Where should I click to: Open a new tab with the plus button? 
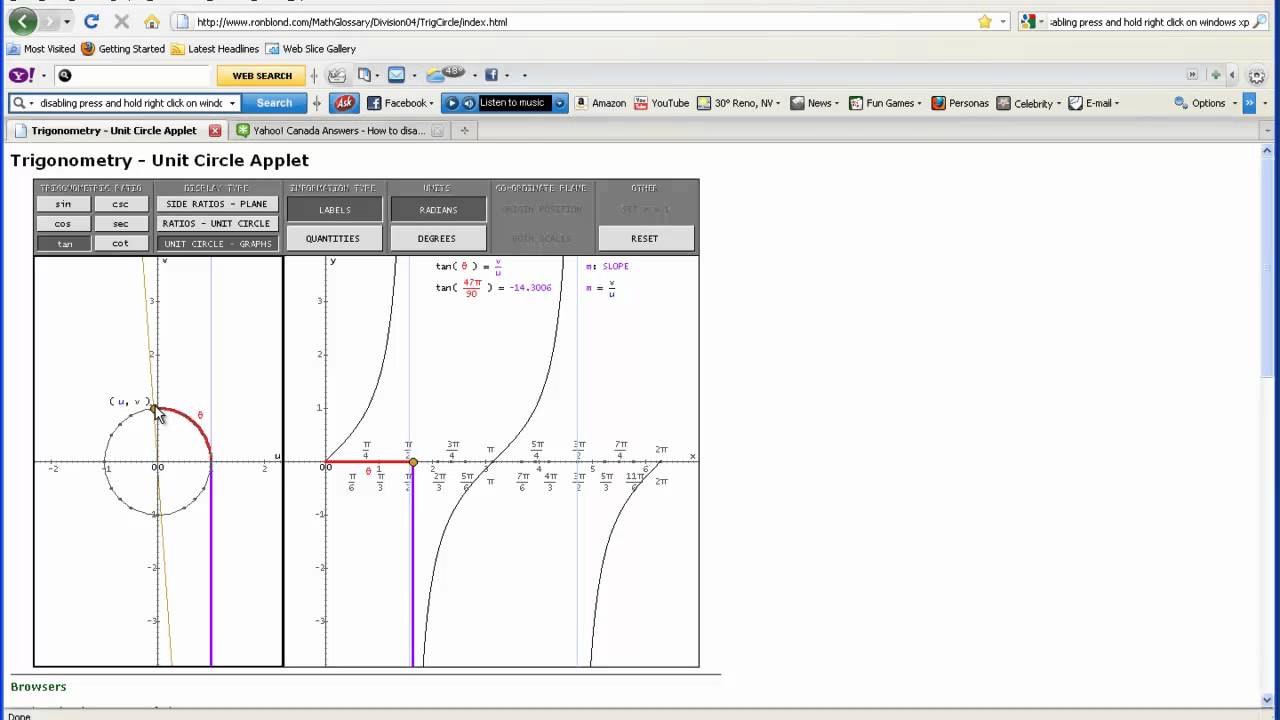(x=464, y=131)
